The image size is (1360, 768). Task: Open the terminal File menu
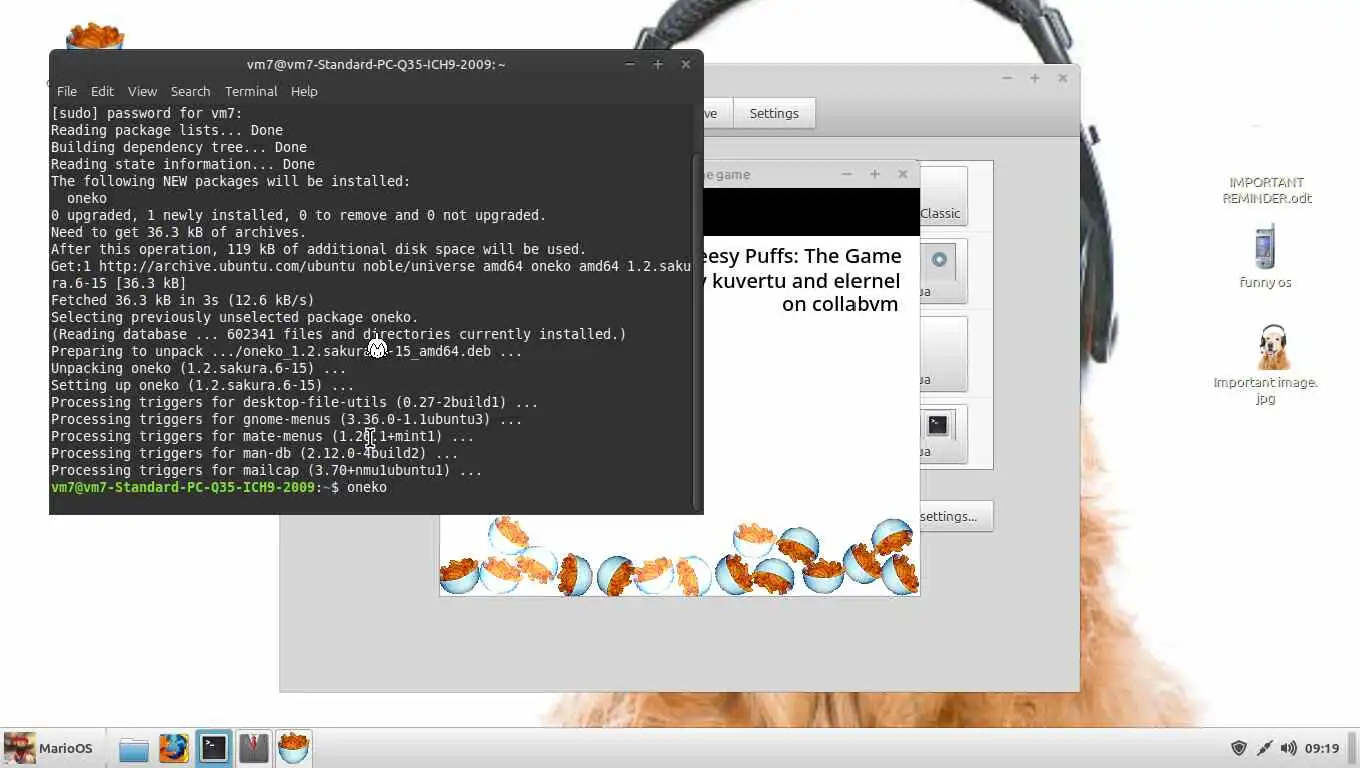coord(67,91)
